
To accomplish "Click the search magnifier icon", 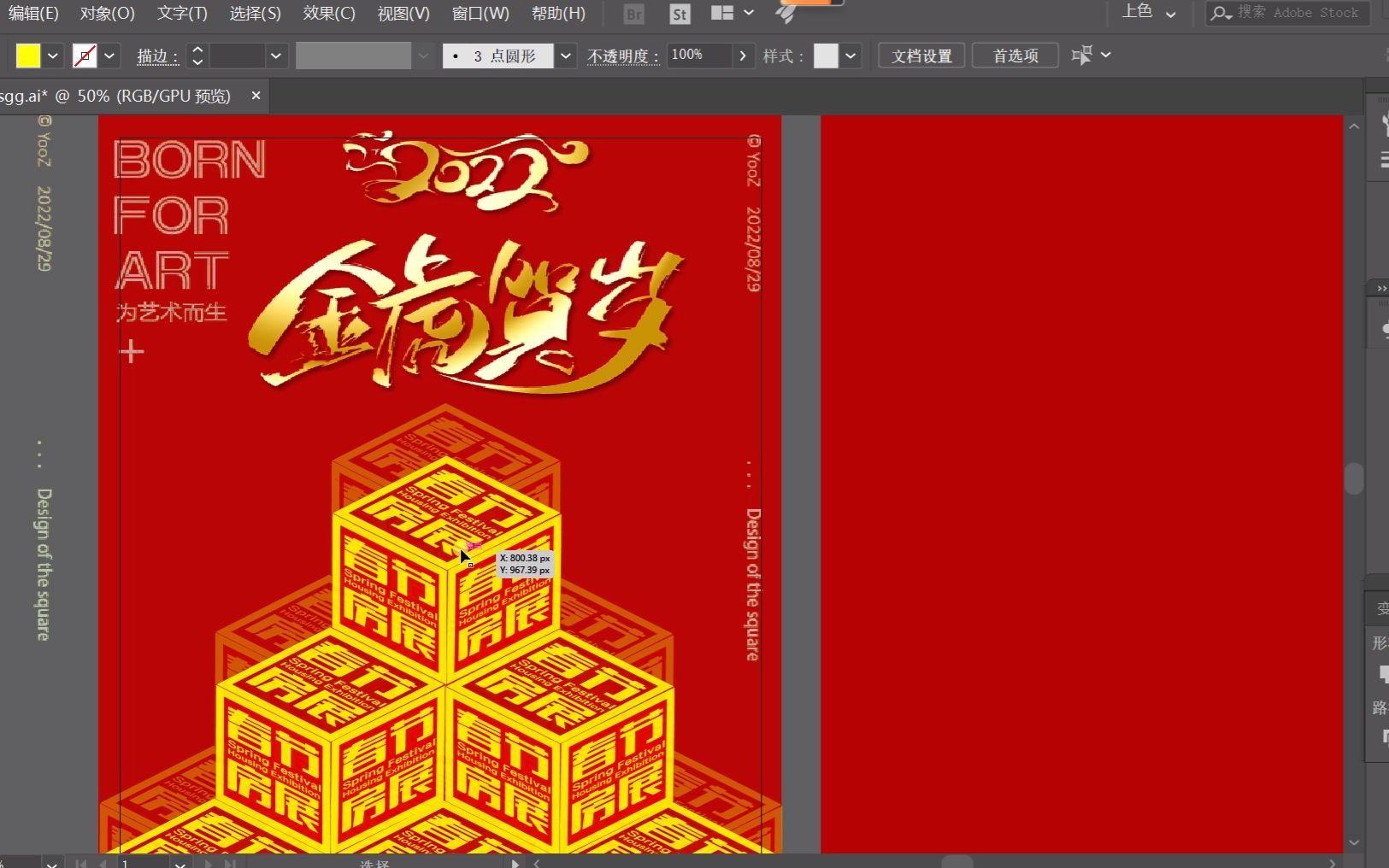I will [x=1221, y=13].
